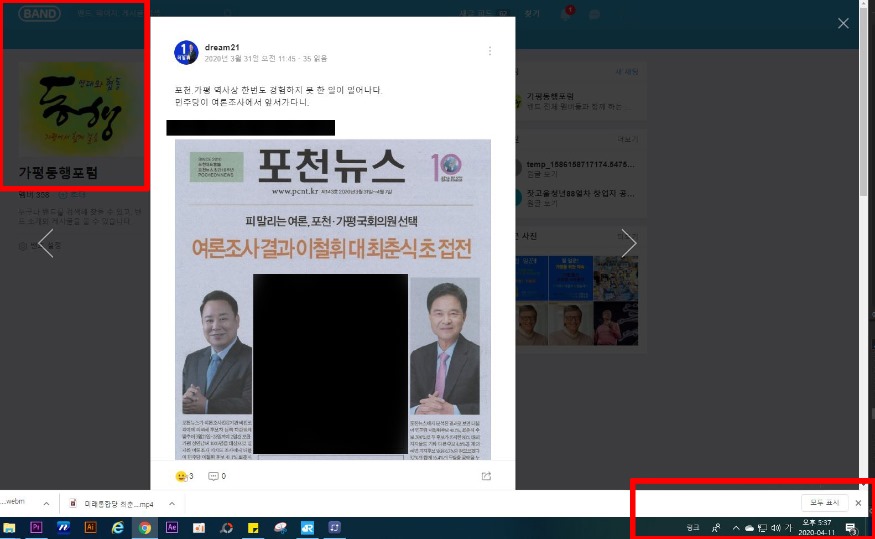Switch to Chrome in the taskbar
Viewport: 875px width, 539px height.
(x=145, y=527)
